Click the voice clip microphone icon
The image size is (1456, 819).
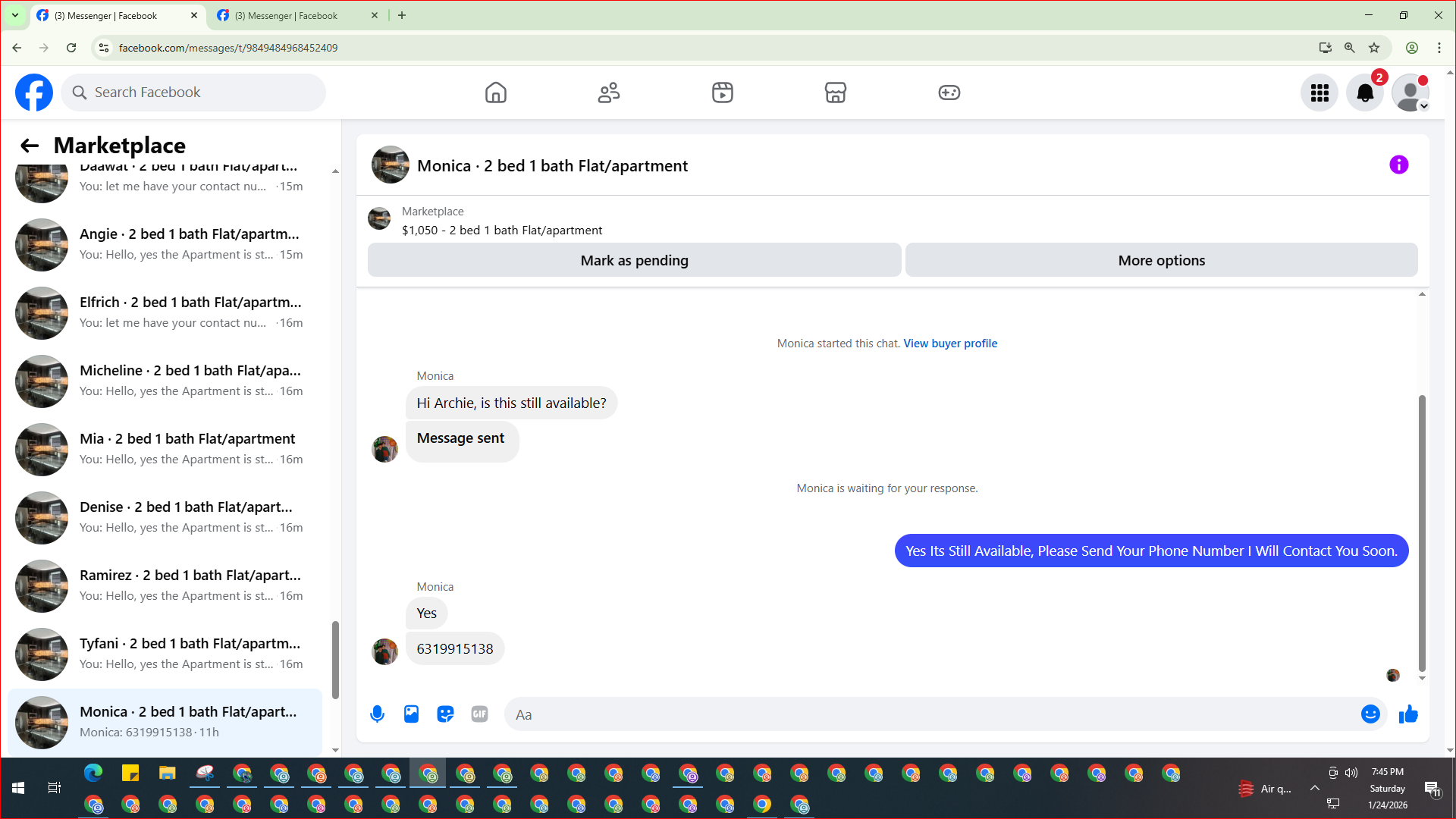(x=377, y=714)
